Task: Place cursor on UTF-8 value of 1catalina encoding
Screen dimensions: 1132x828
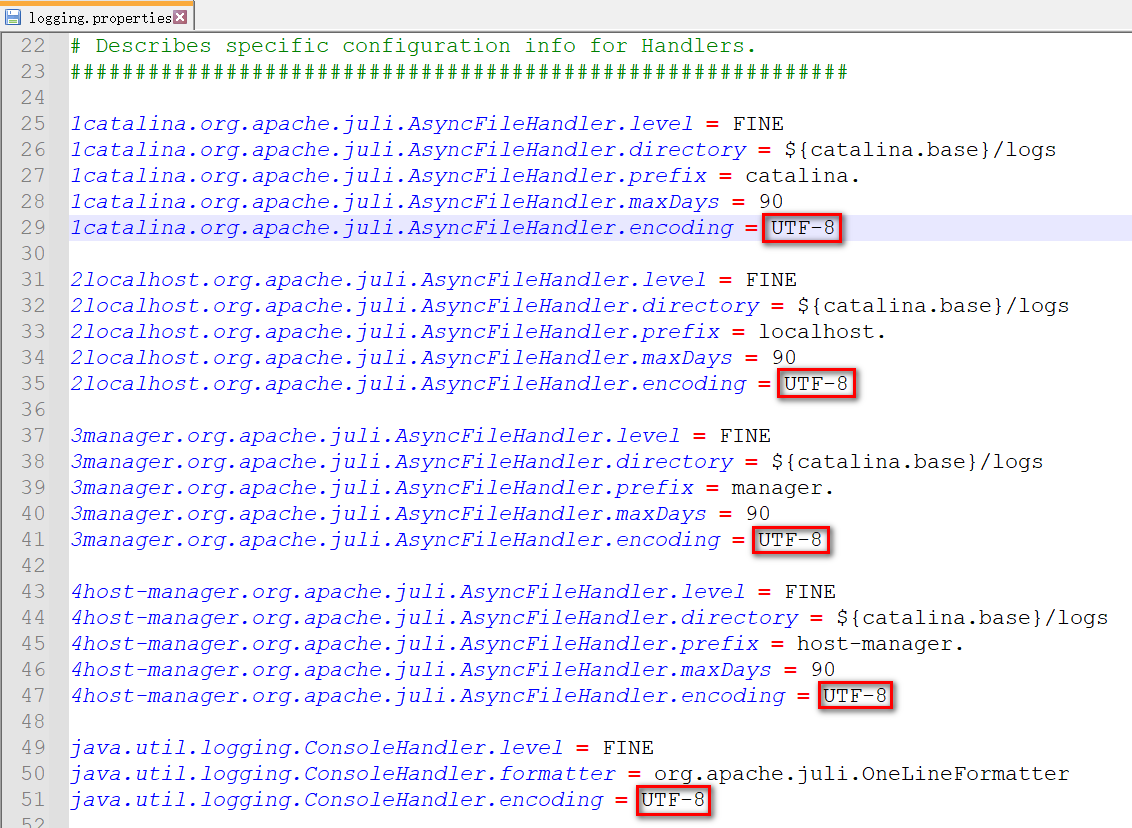Action: tap(802, 228)
